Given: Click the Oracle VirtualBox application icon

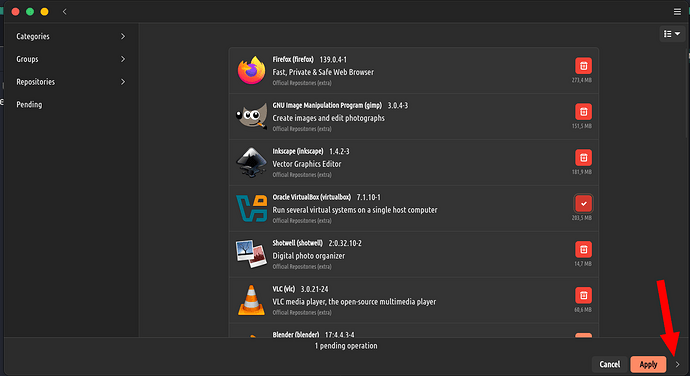Looking at the screenshot, I should 251,208.
